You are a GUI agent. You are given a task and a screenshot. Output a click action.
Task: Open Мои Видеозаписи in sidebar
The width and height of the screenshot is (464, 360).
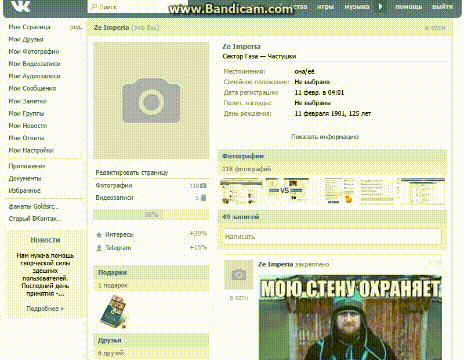[34, 64]
